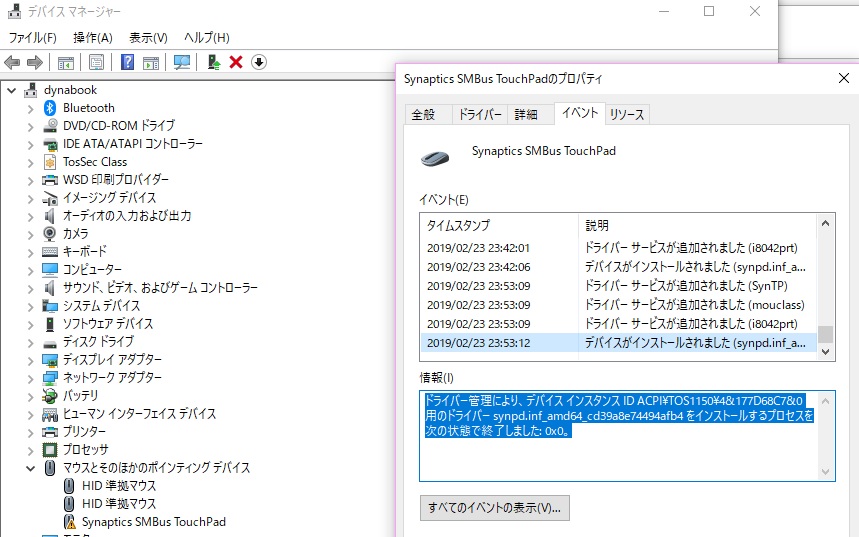Select the second HID 準拠マウス device
The width and height of the screenshot is (859, 537).
(x=119, y=504)
